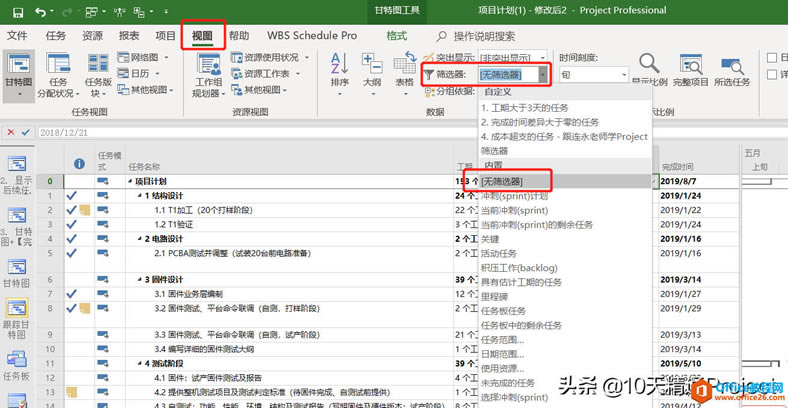Open the File (文件) tab
788x408 pixels.
(x=17, y=36)
